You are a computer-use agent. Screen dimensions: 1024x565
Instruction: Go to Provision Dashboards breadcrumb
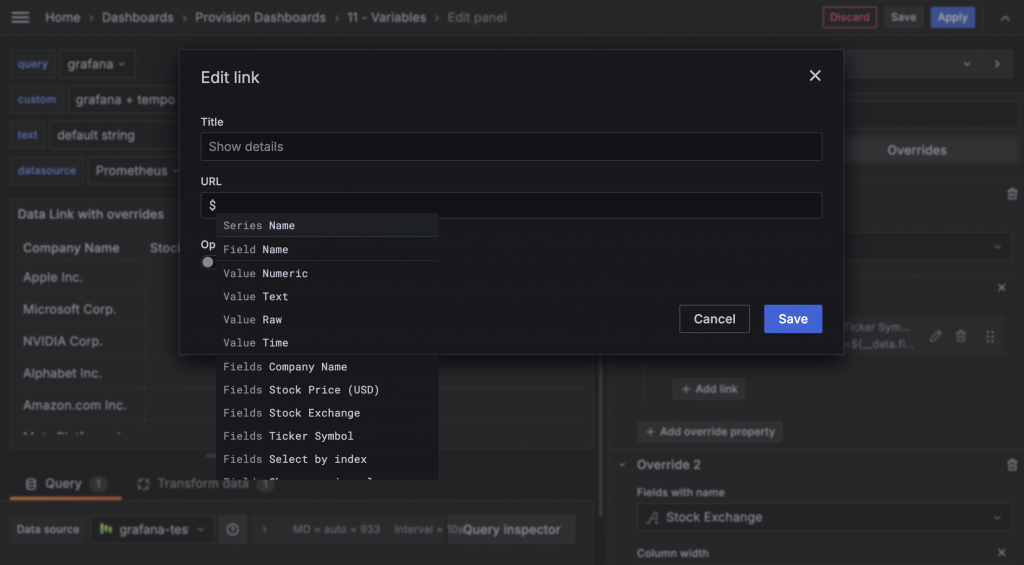(260, 18)
